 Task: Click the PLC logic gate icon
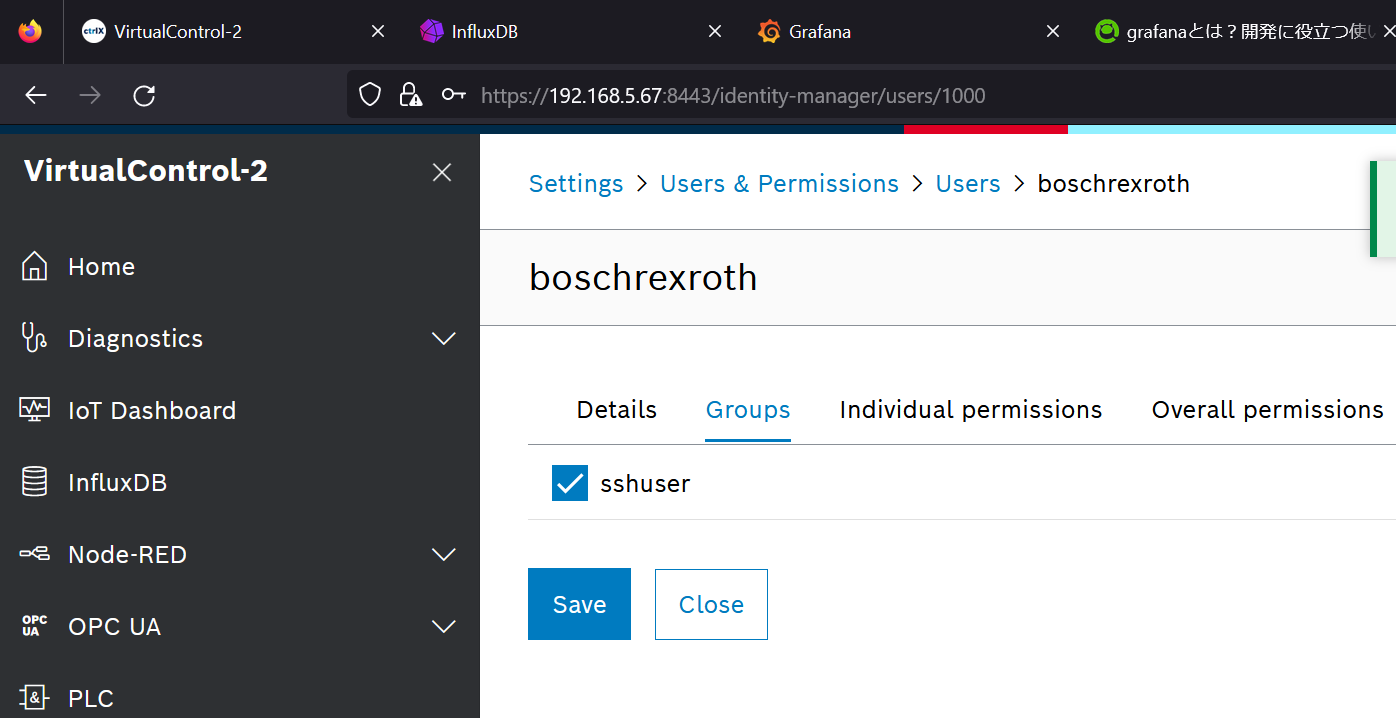(34, 698)
